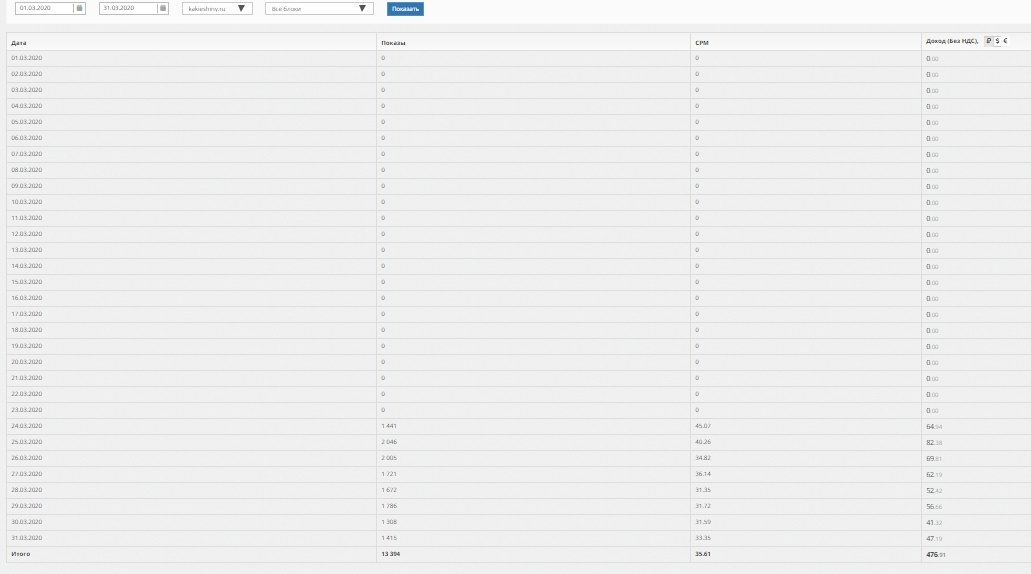Select the date cell 30.03.2020
1031x574 pixels.
[26, 521]
